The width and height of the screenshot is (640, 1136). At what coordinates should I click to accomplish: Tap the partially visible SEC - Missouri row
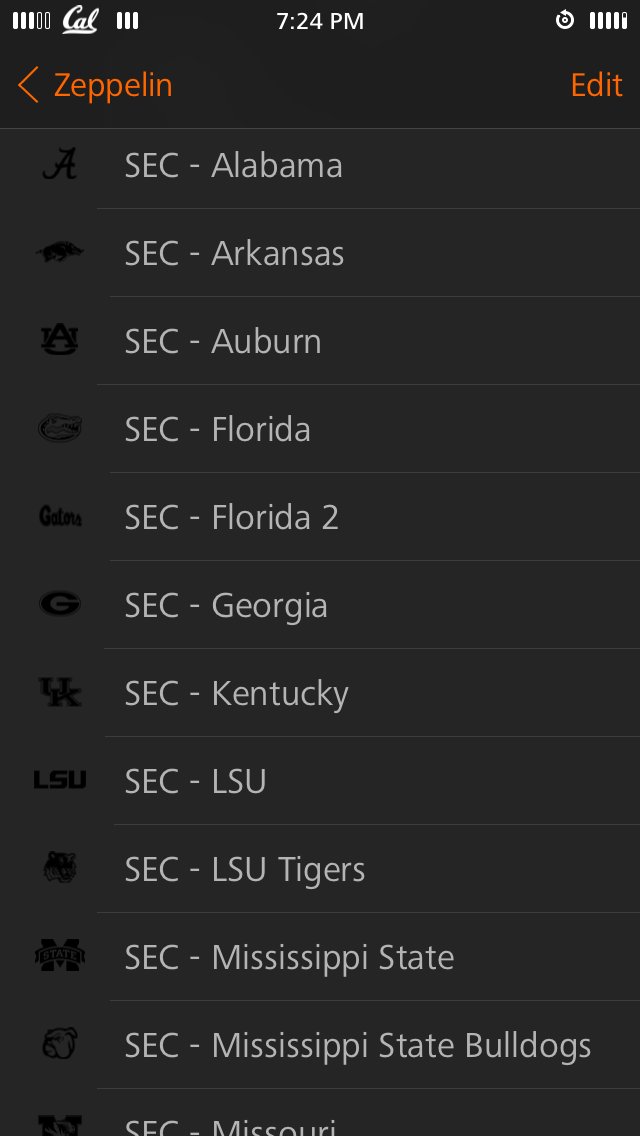(320, 1113)
